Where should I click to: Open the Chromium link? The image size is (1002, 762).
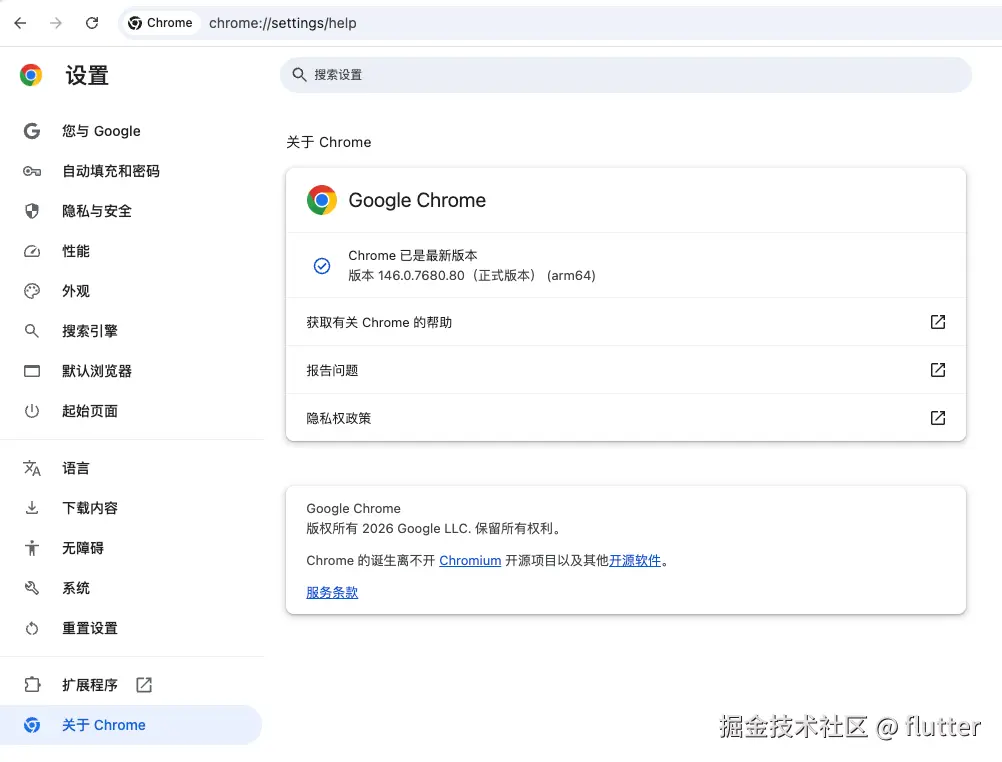coord(470,560)
